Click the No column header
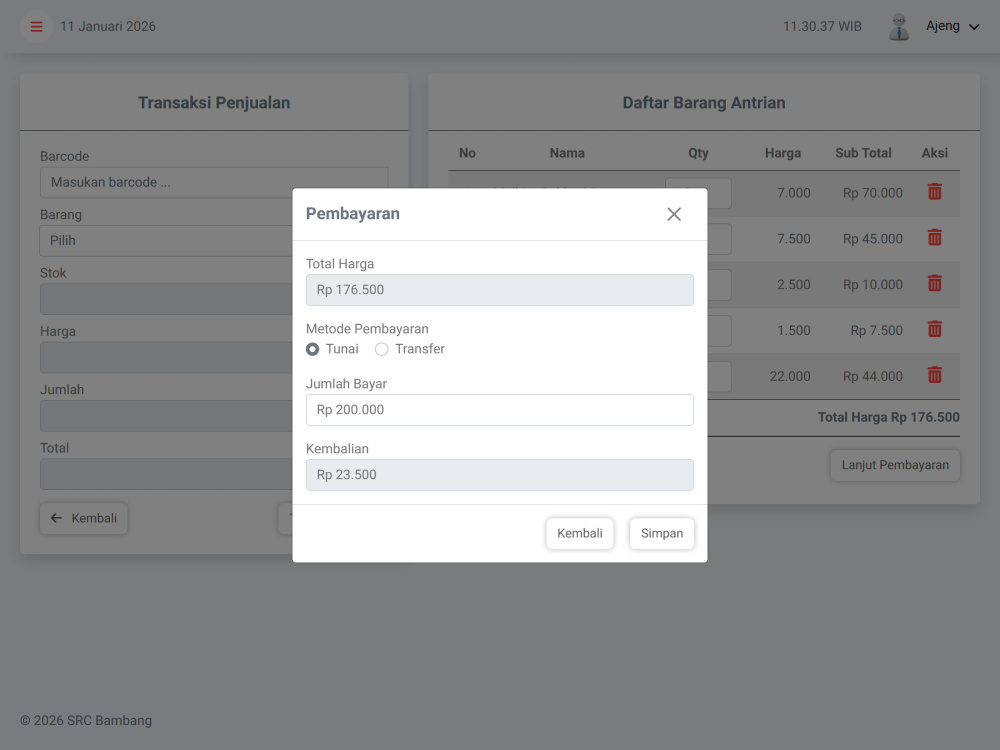 pyautogui.click(x=467, y=153)
